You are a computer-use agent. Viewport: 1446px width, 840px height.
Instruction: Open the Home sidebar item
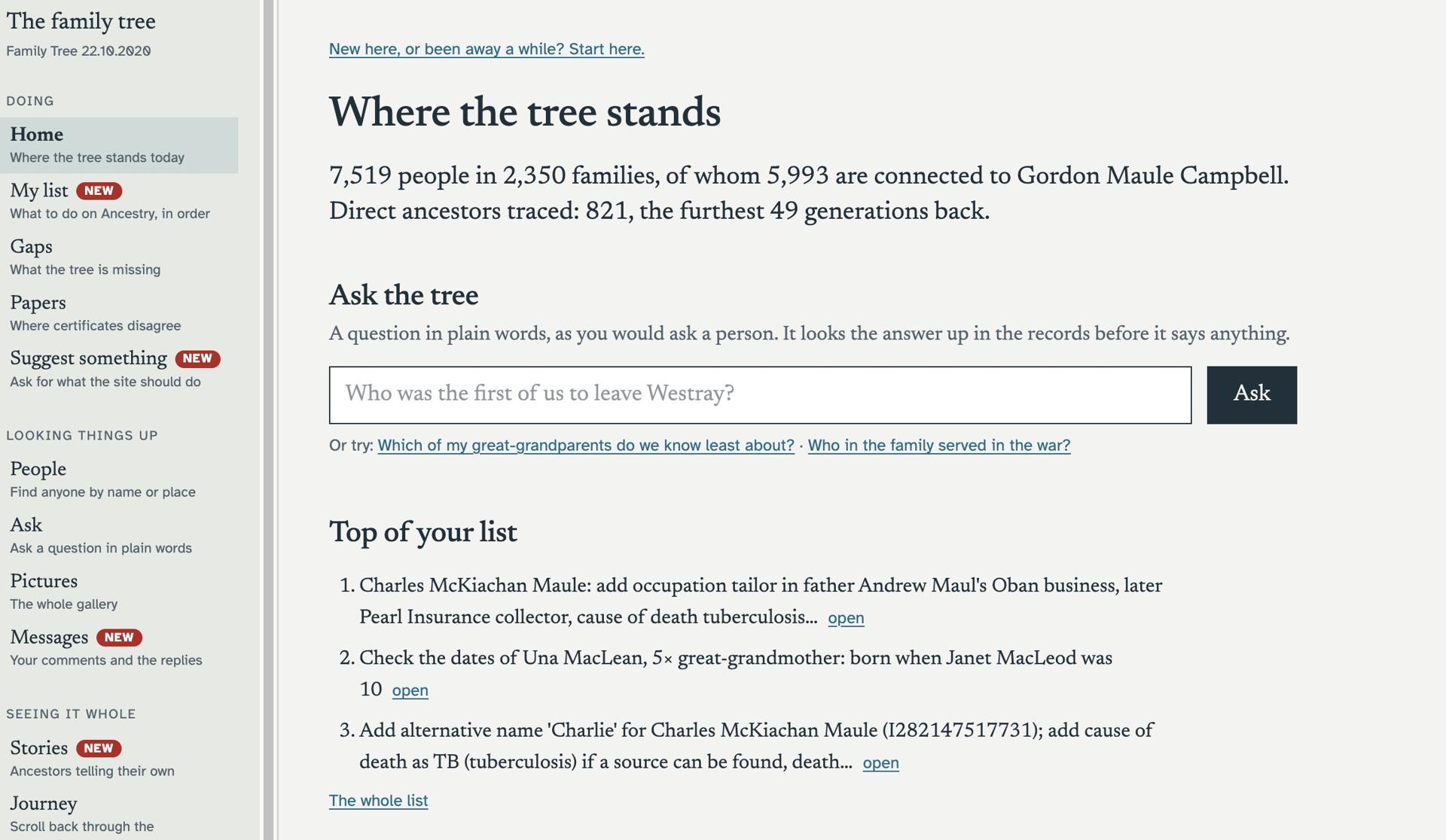[x=119, y=145]
